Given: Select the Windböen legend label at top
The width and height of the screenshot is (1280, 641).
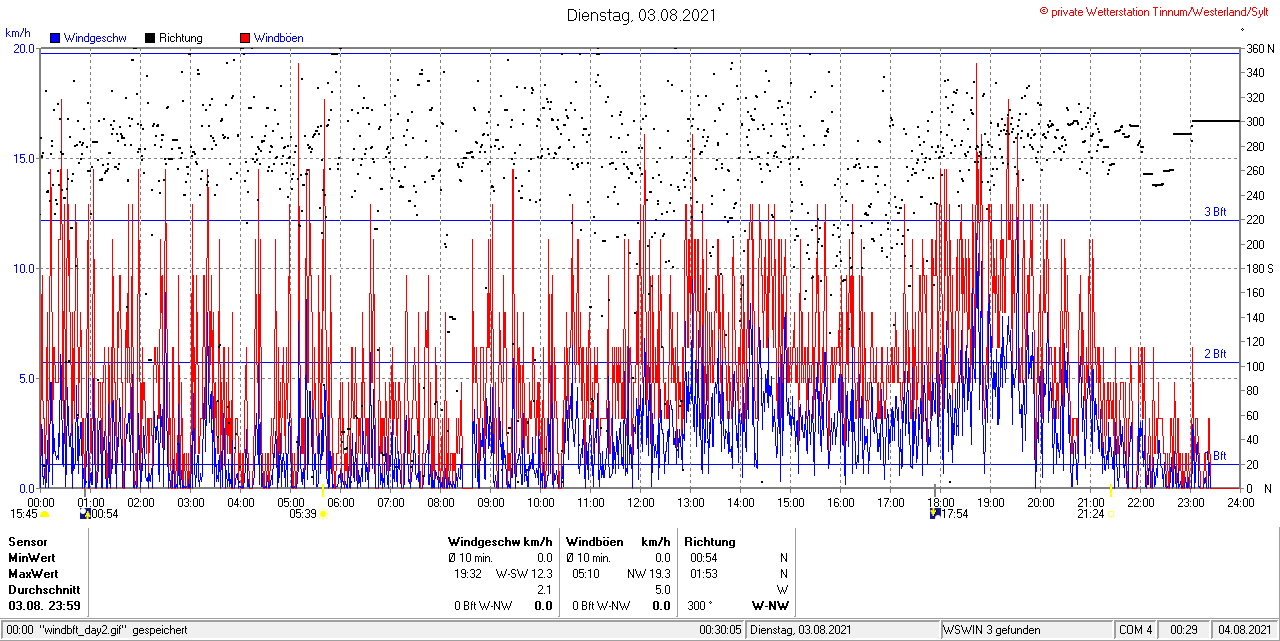Looking at the screenshot, I should pyautogui.click(x=279, y=38).
